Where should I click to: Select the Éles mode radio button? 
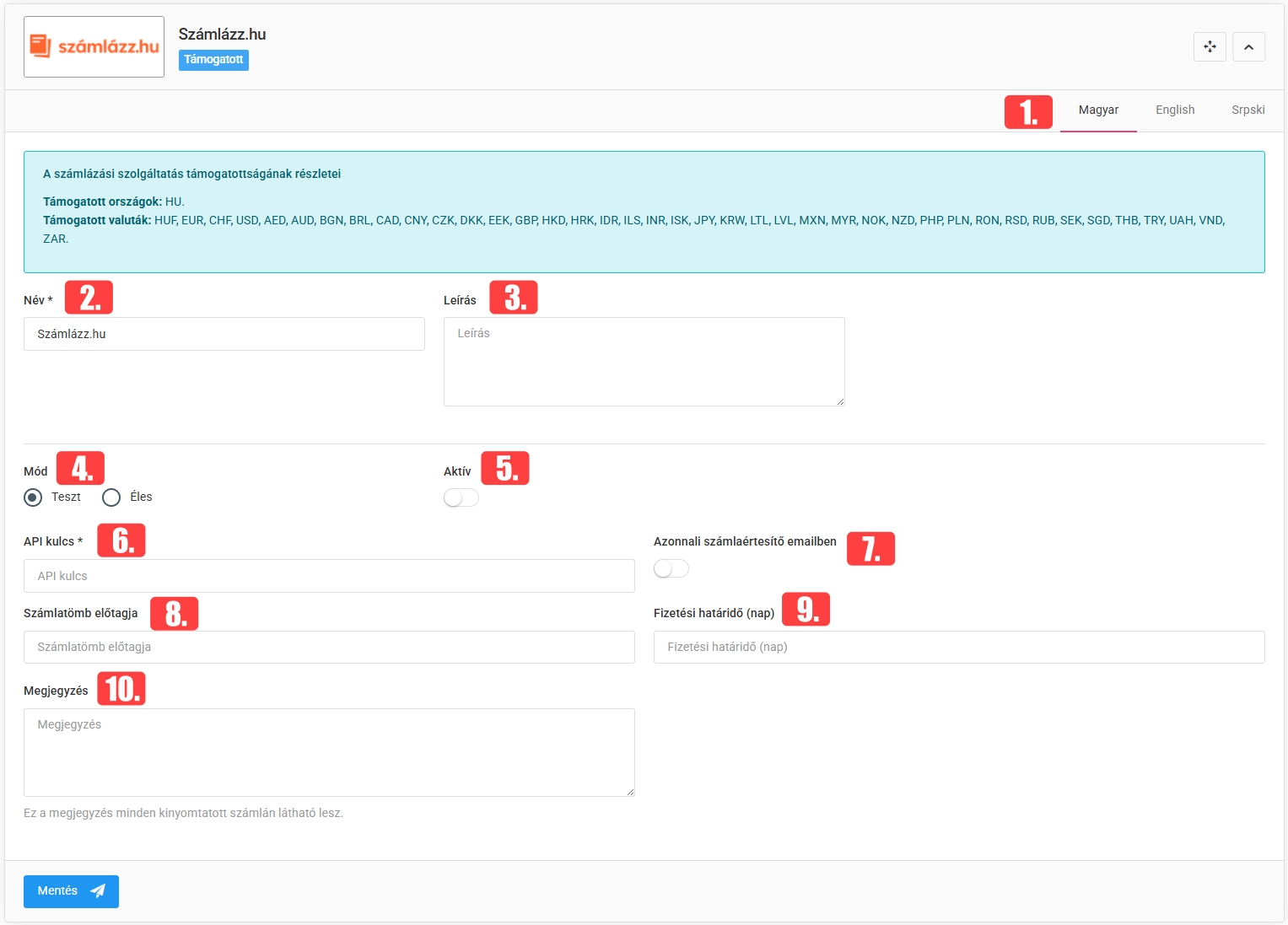111,497
